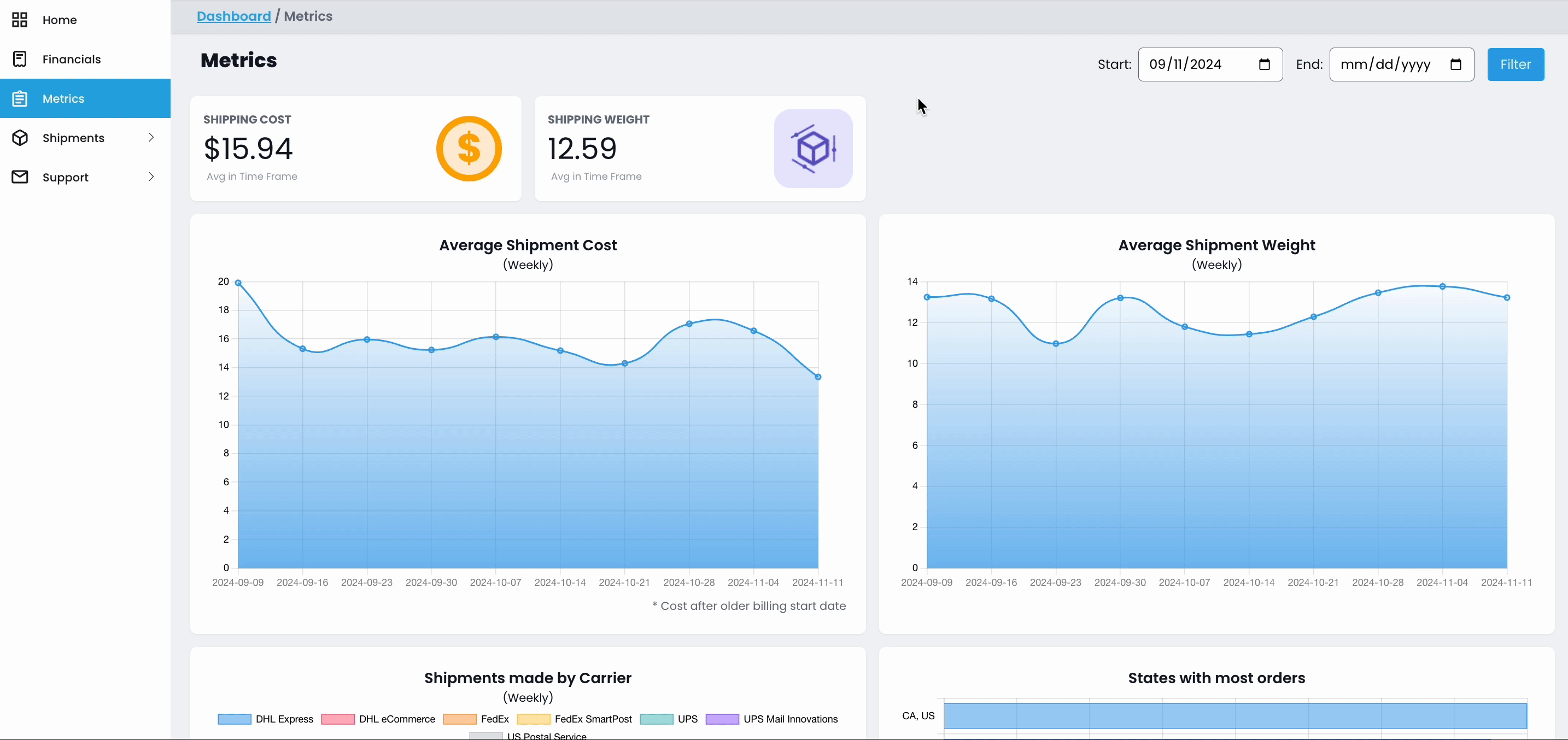The height and width of the screenshot is (740, 1568).
Task: Click the purple package cube icon
Action: (x=812, y=149)
